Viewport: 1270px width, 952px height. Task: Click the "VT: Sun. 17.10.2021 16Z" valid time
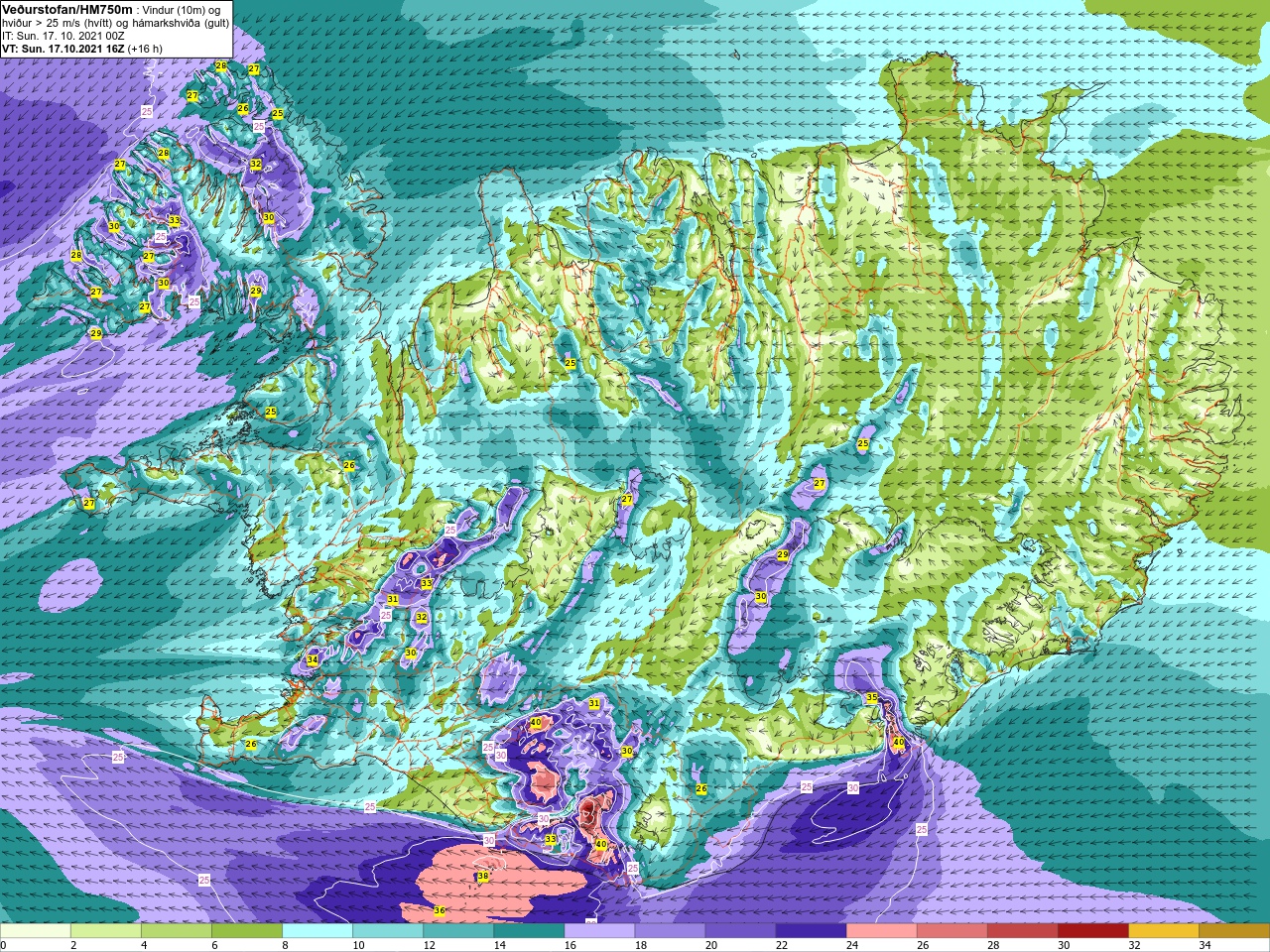click(x=63, y=49)
